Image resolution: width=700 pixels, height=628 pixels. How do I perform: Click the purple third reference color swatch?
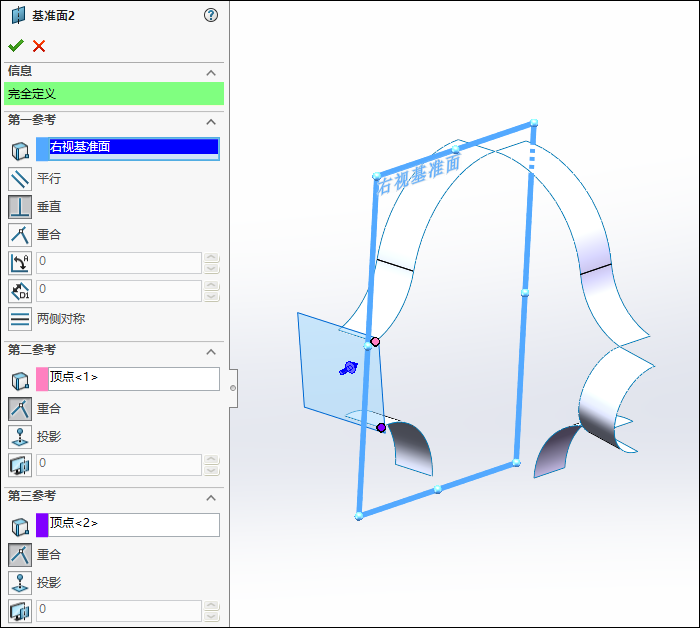(x=42, y=525)
